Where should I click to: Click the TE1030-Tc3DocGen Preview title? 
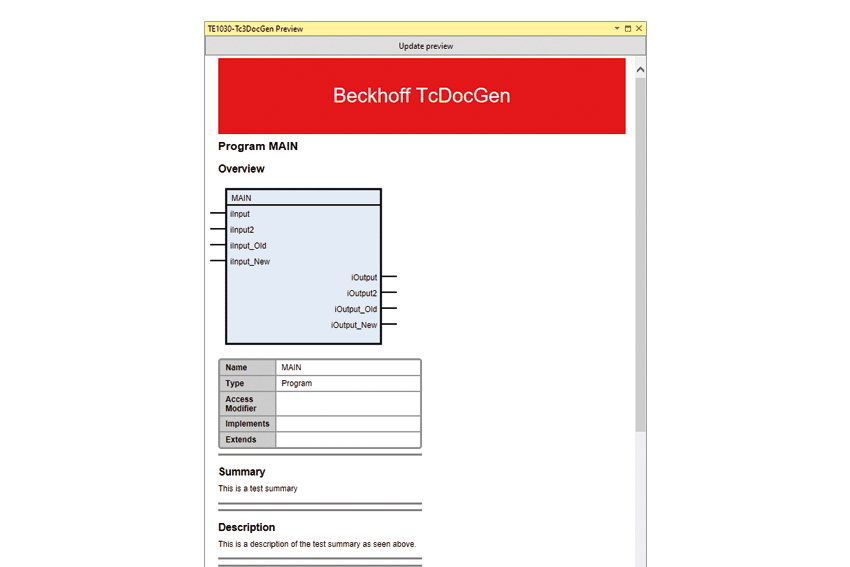click(x=255, y=29)
